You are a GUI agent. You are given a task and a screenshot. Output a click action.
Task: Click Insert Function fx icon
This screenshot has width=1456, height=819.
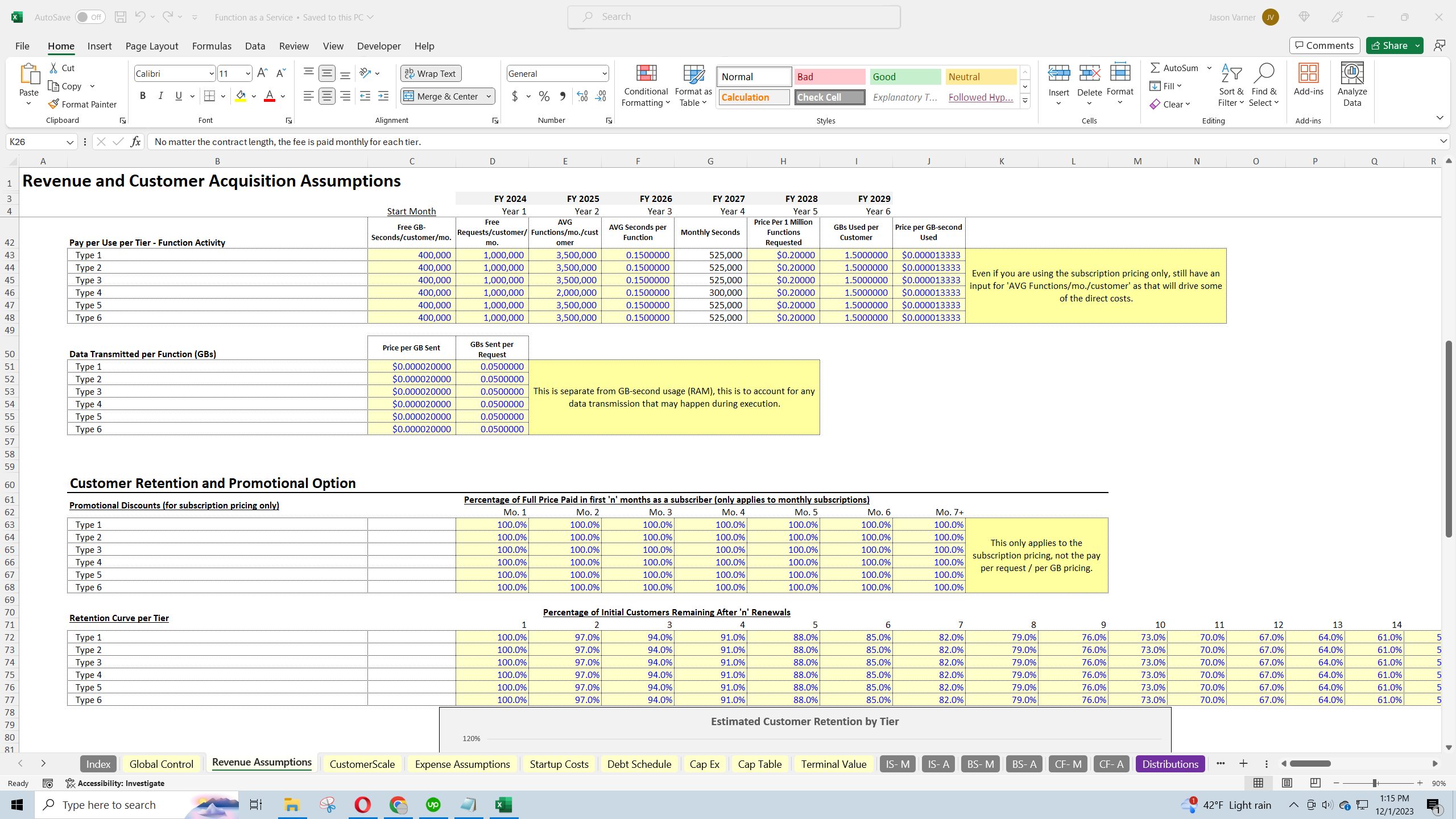(x=135, y=142)
